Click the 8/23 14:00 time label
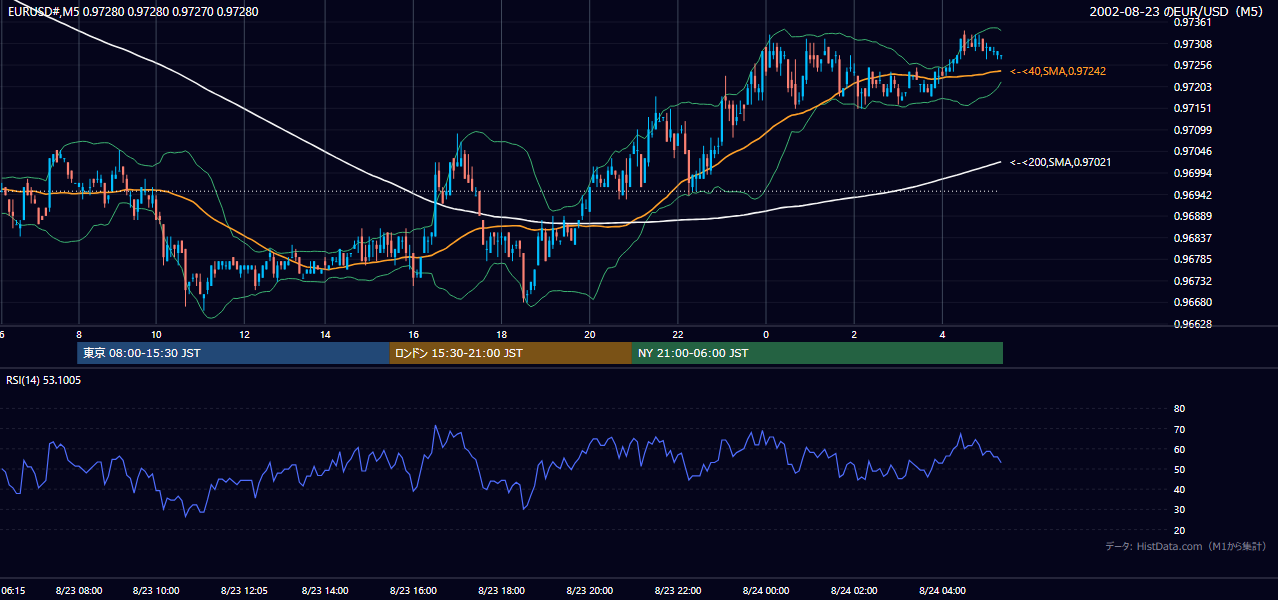 click(324, 591)
